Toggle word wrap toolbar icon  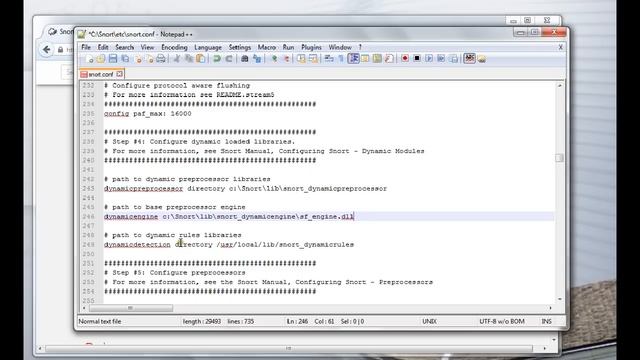point(329,59)
